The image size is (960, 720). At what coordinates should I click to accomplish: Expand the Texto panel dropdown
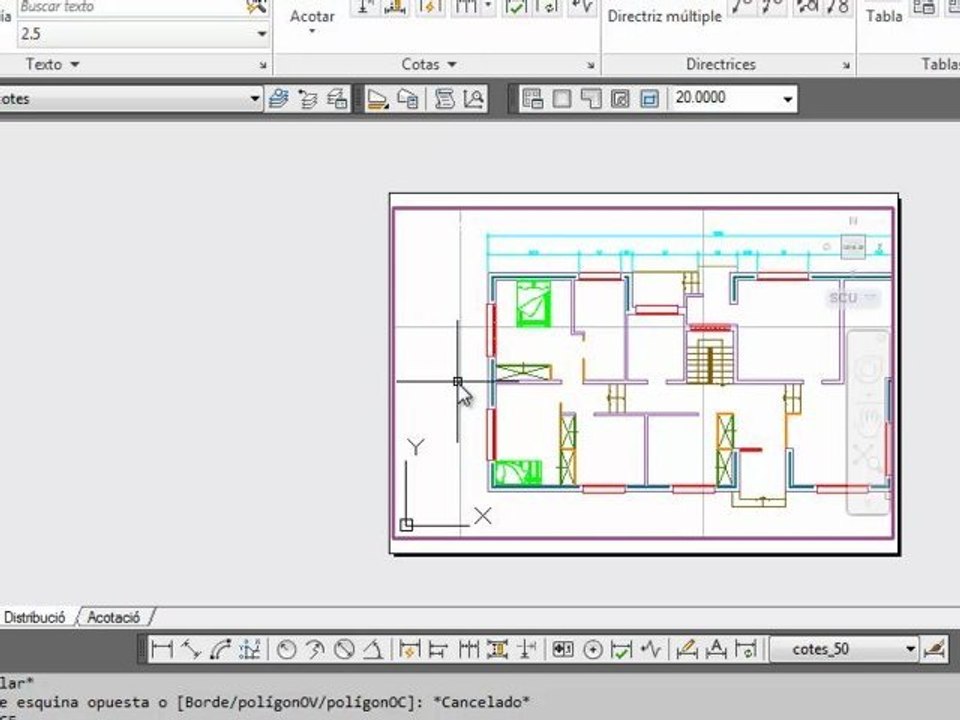pos(75,64)
